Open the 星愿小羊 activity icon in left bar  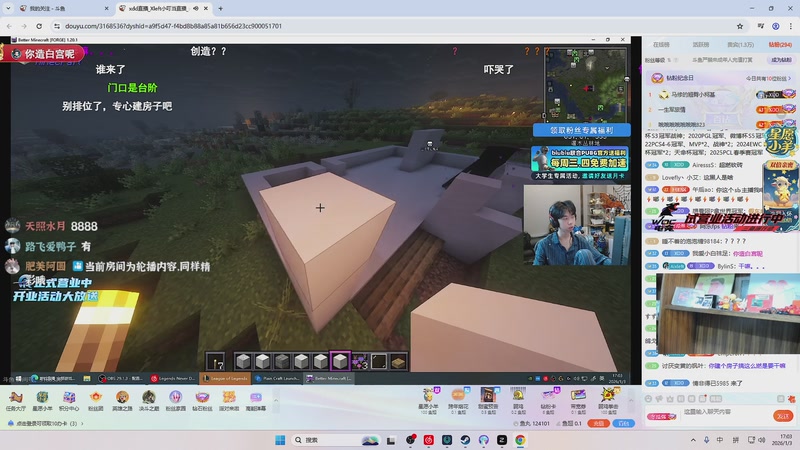pyautogui.click(x=42, y=401)
